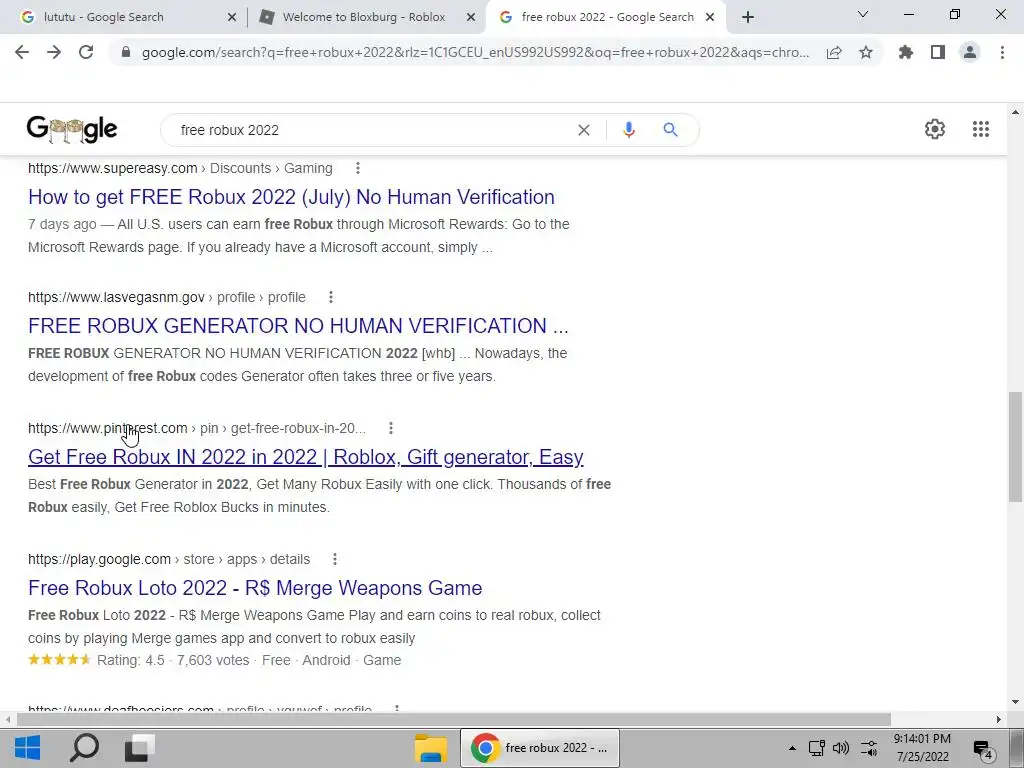Switch to Welcome to Bloxburg Roblox tab
The width and height of the screenshot is (1024, 768).
(x=364, y=17)
